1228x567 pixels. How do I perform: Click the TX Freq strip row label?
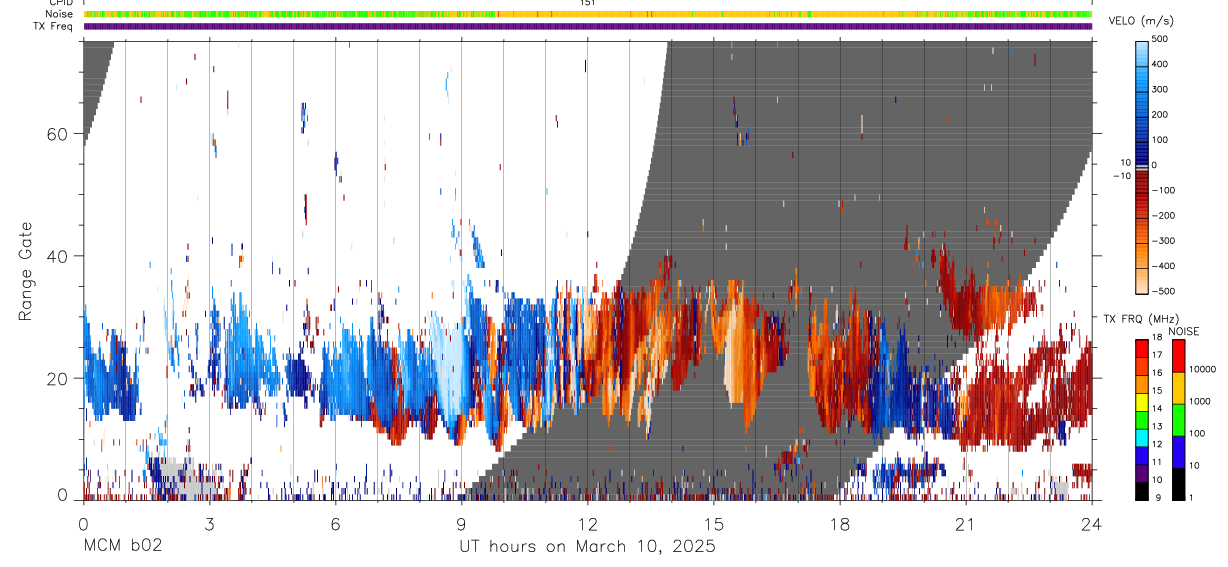53,26
